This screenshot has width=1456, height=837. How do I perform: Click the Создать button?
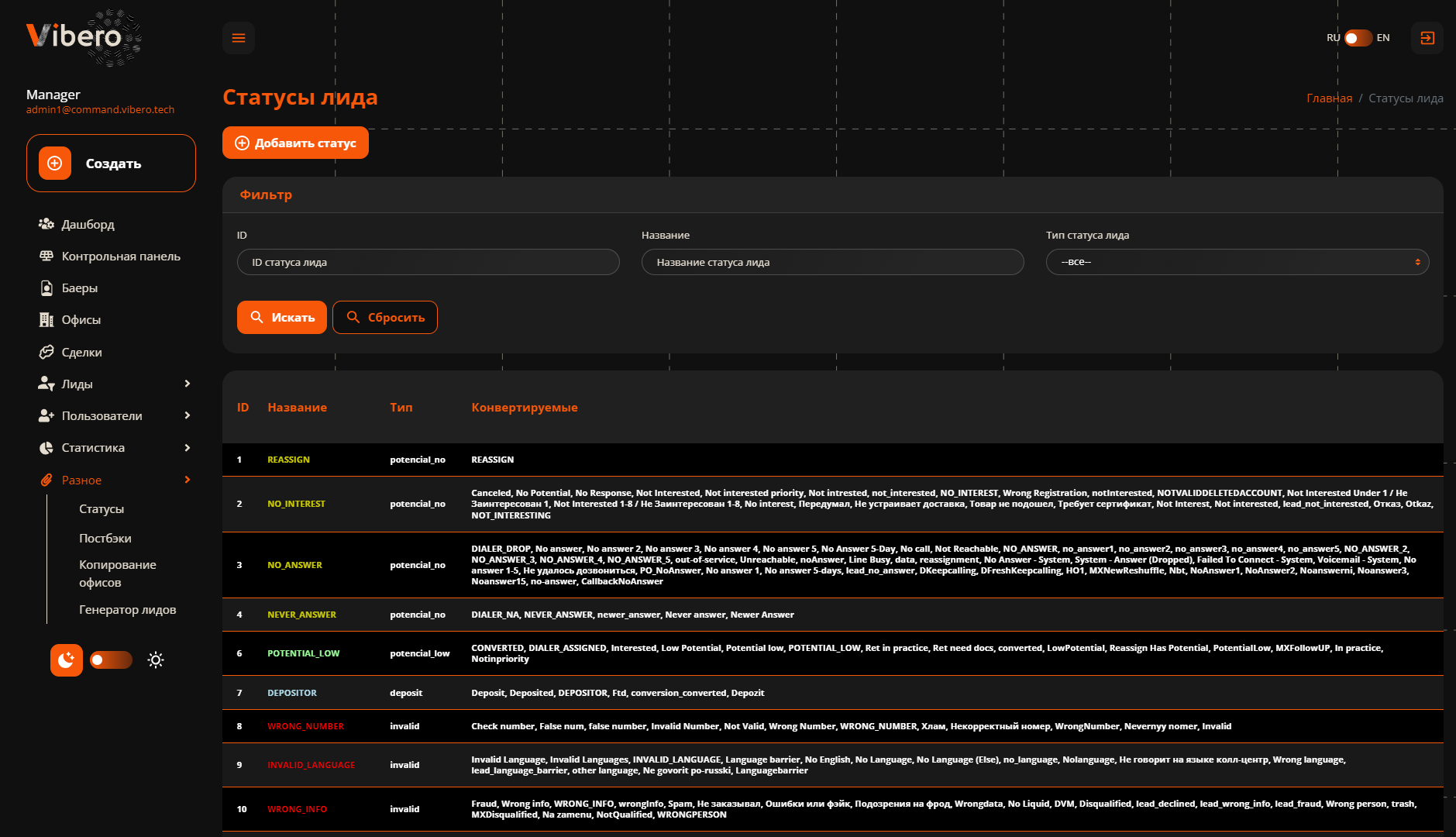pyautogui.click(x=111, y=164)
